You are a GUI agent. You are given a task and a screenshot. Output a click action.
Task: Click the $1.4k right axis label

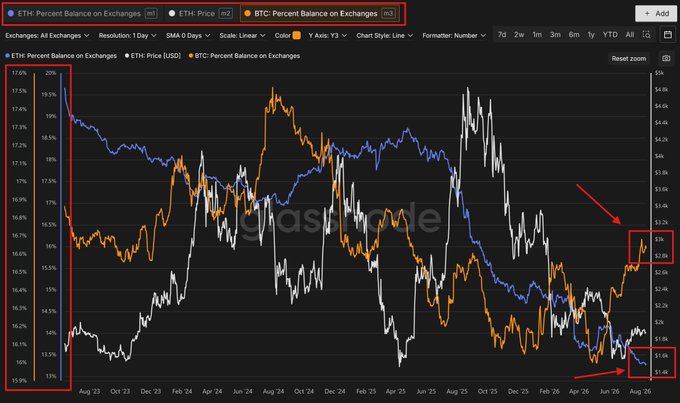pyautogui.click(x=661, y=372)
